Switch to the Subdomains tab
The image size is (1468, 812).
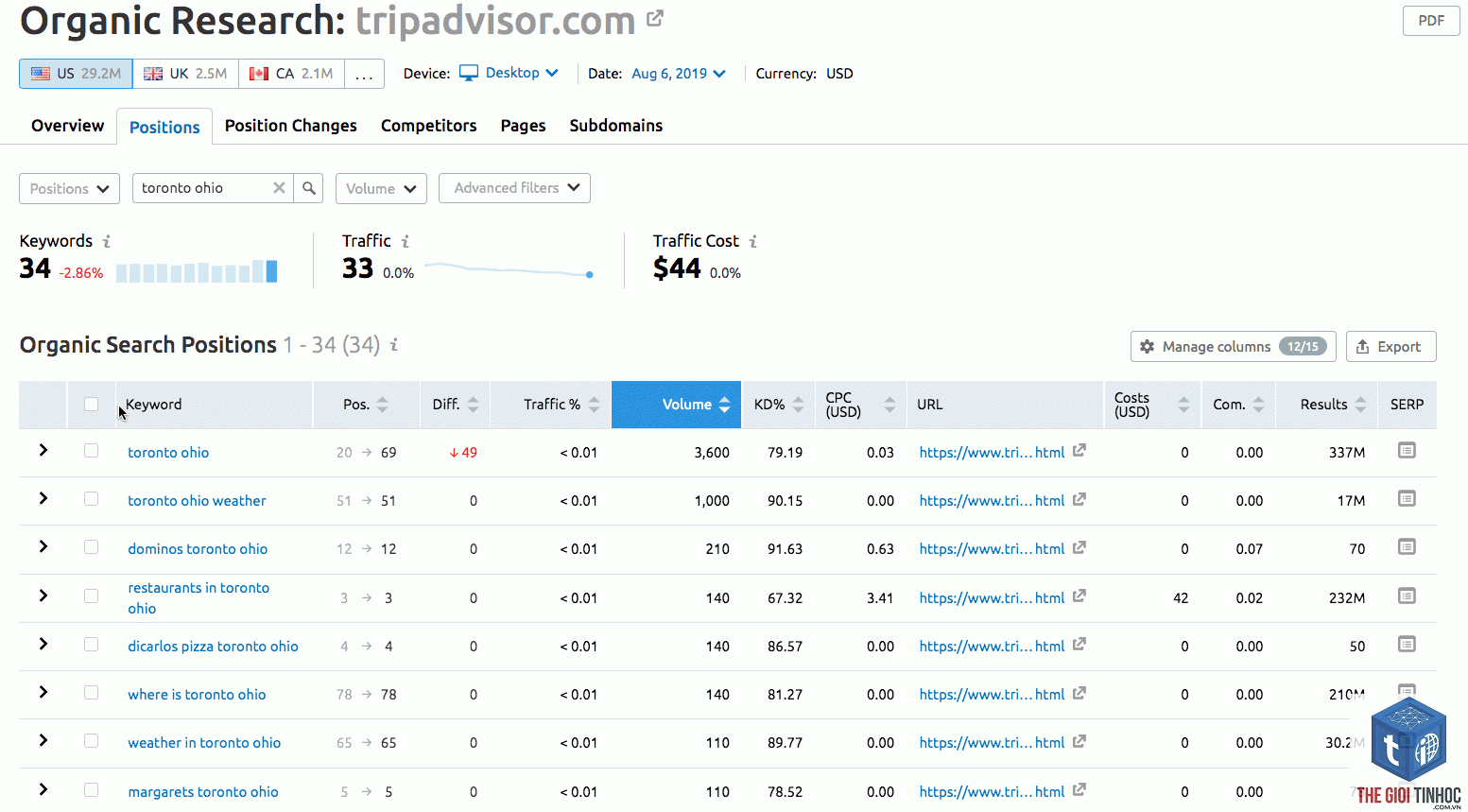pos(616,126)
